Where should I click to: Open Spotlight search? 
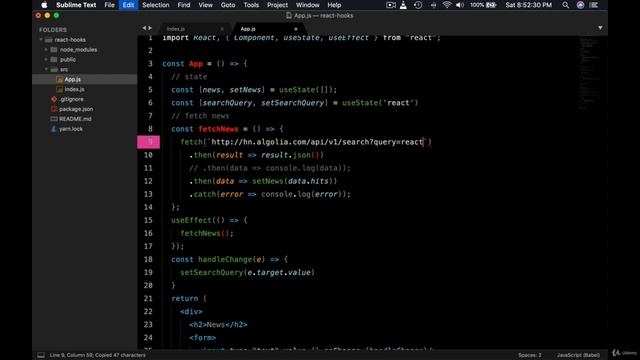565,5
